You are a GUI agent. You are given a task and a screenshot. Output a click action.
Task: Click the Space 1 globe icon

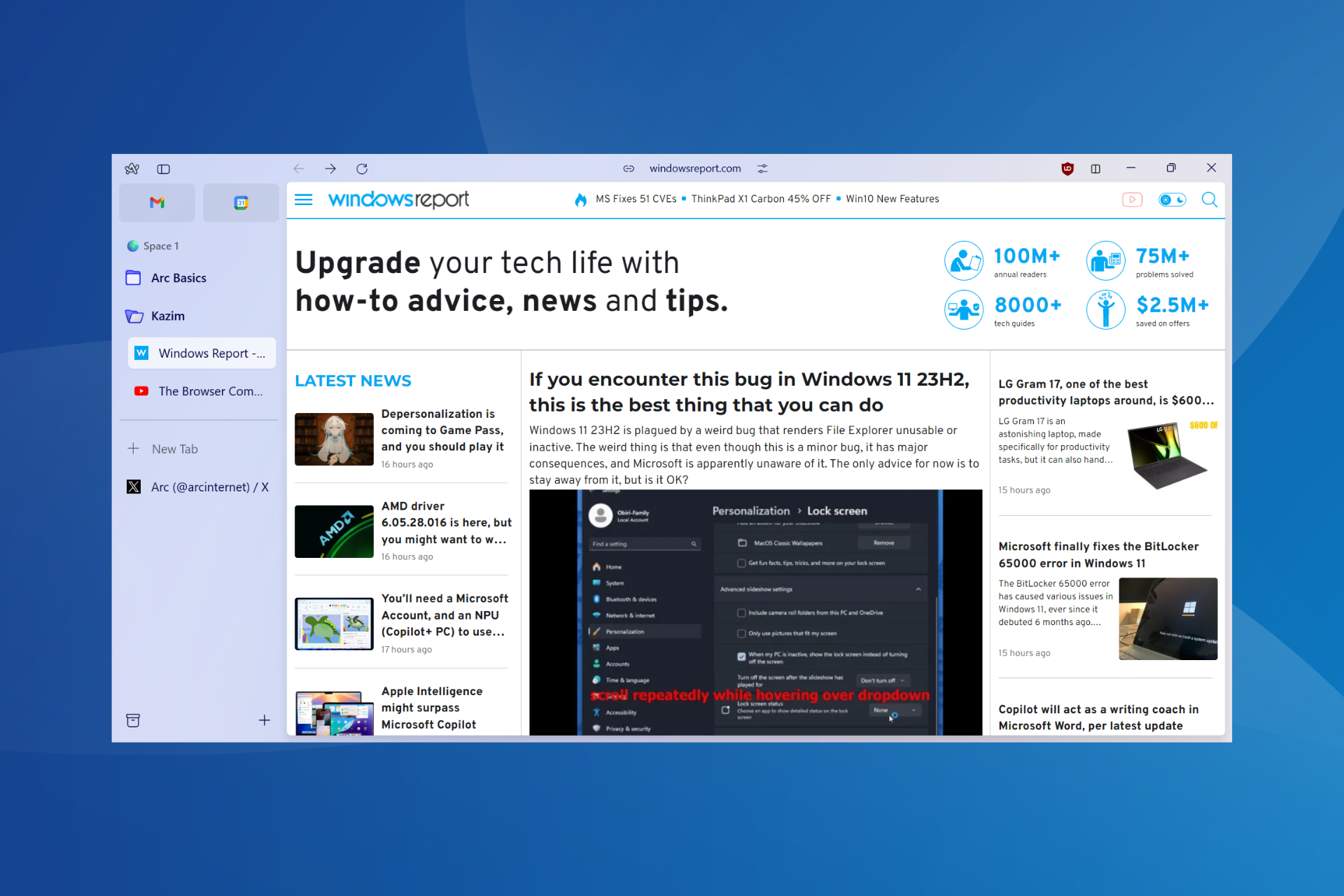click(132, 246)
